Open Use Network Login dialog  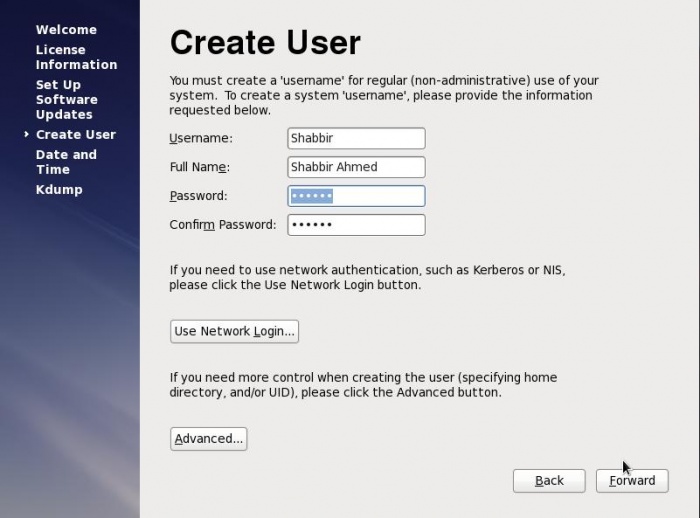pyautogui.click(x=234, y=331)
